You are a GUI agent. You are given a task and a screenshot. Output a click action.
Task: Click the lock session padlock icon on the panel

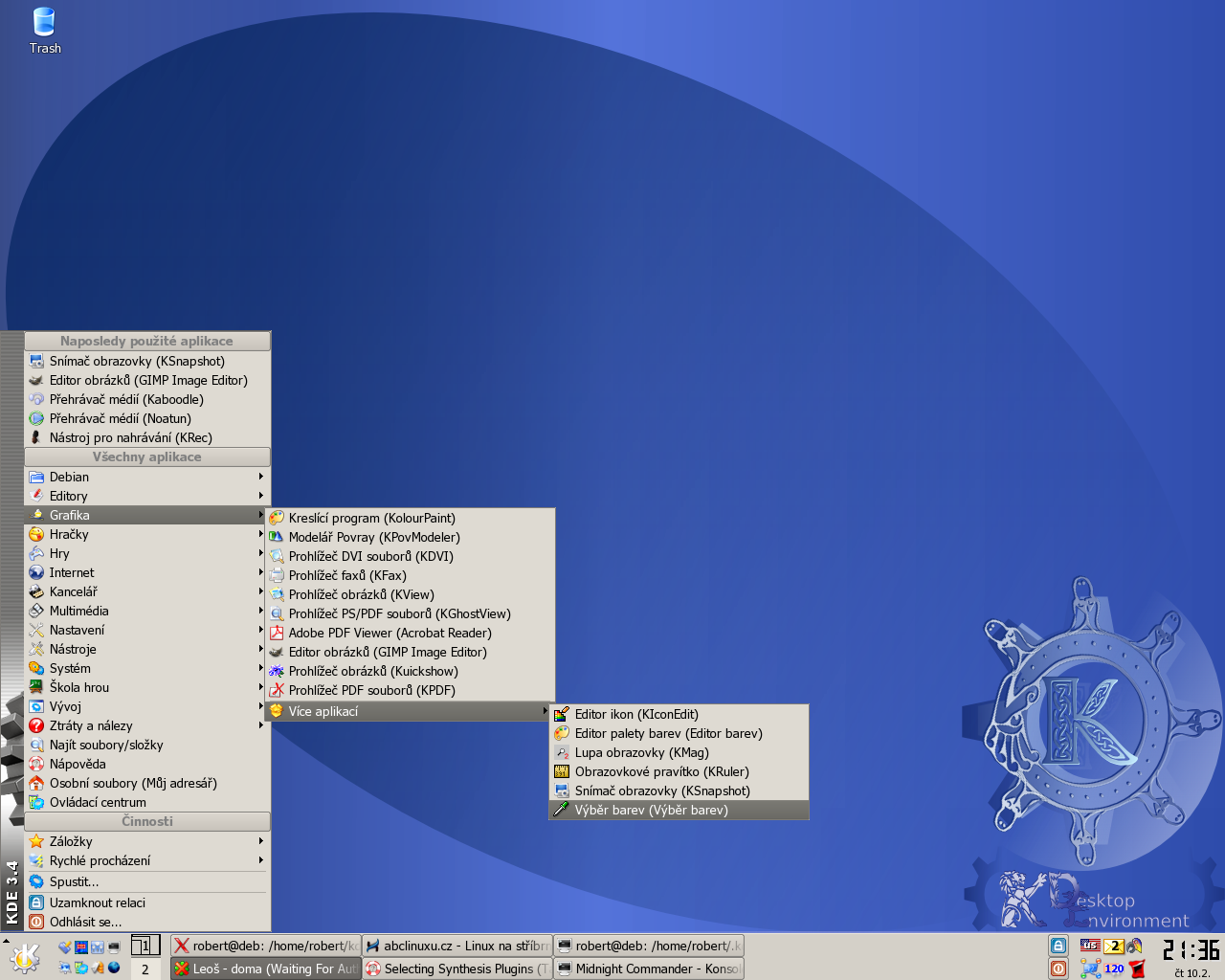point(1058,946)
